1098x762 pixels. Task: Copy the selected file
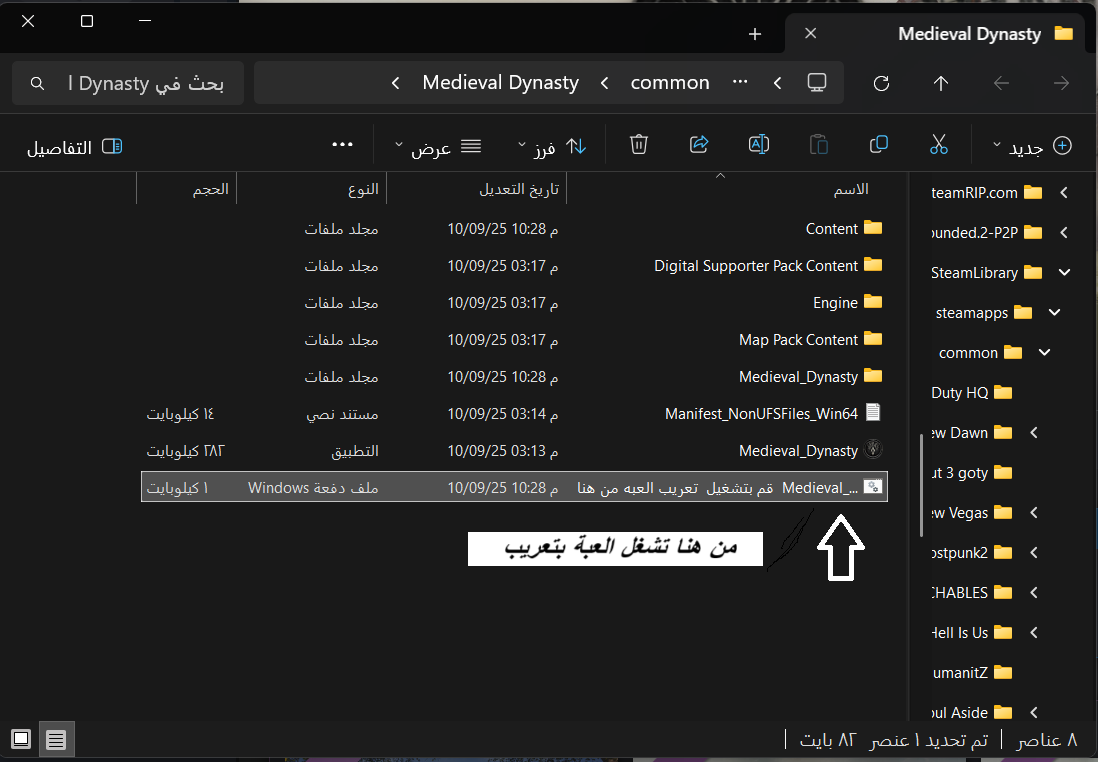[x=878, y=145]
